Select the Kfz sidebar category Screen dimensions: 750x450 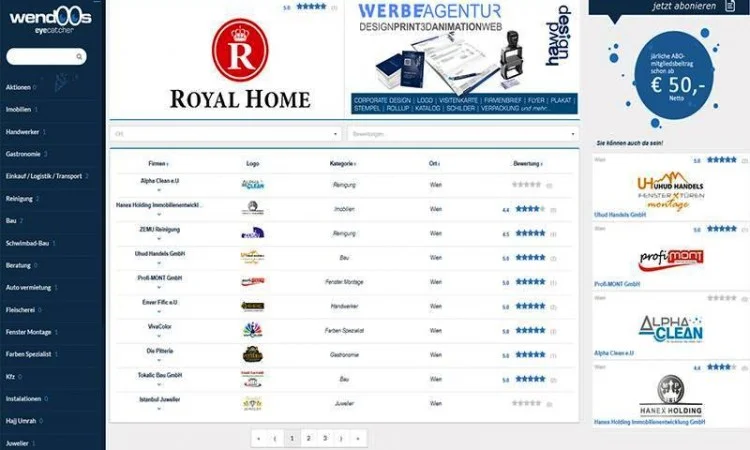10,377
